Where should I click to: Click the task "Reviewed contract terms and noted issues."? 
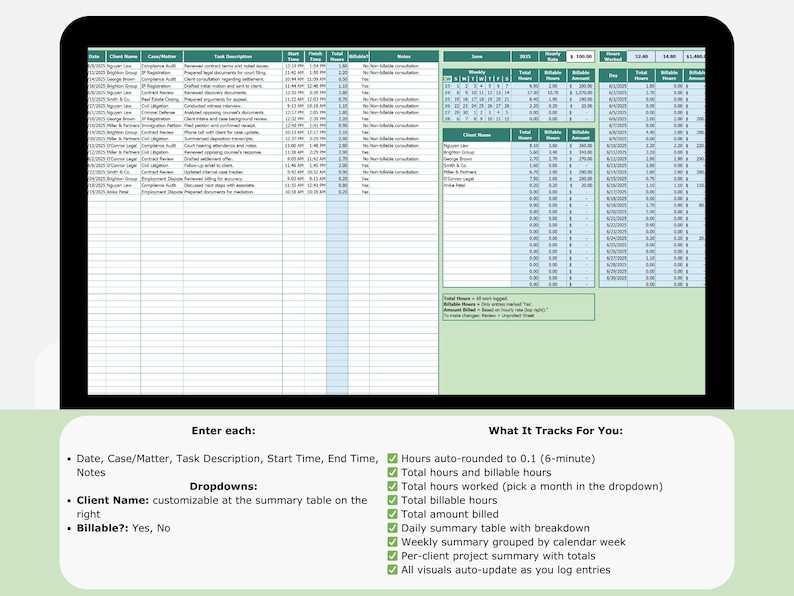point(233,66)
